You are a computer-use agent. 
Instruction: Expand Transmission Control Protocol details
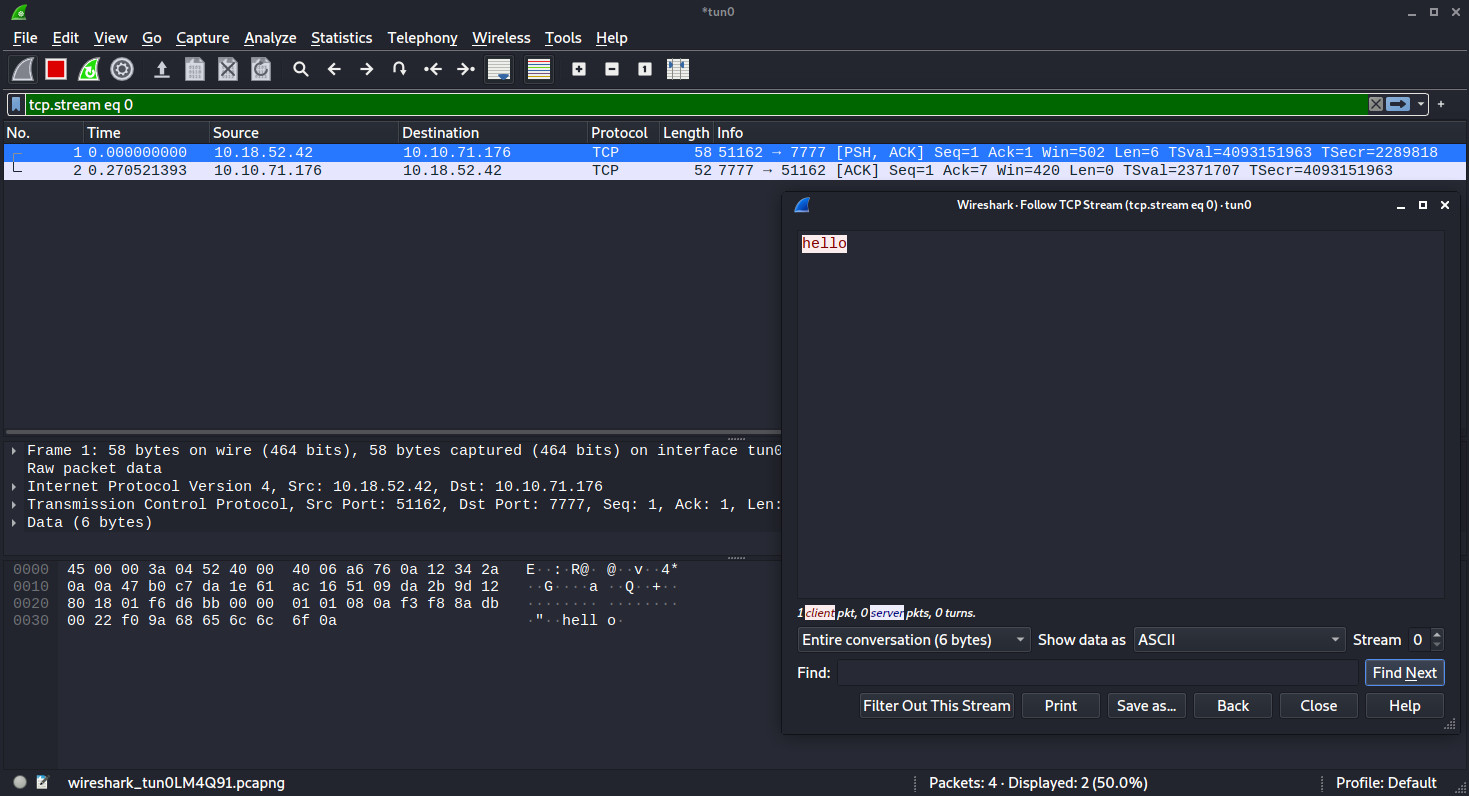tap(14, 505)
